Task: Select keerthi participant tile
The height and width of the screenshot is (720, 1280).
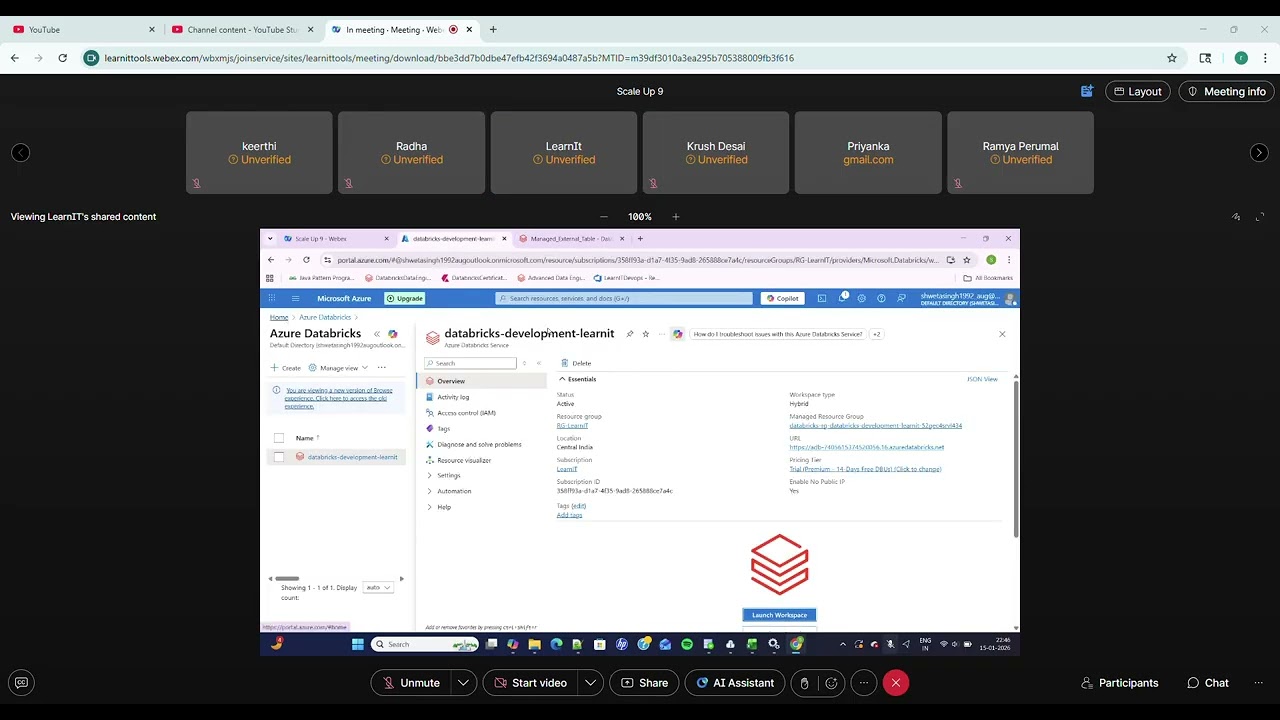Action: 259,152
